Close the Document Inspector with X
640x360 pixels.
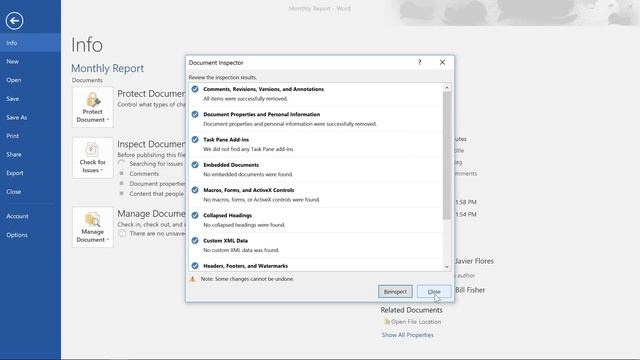(x=442, y=62)
